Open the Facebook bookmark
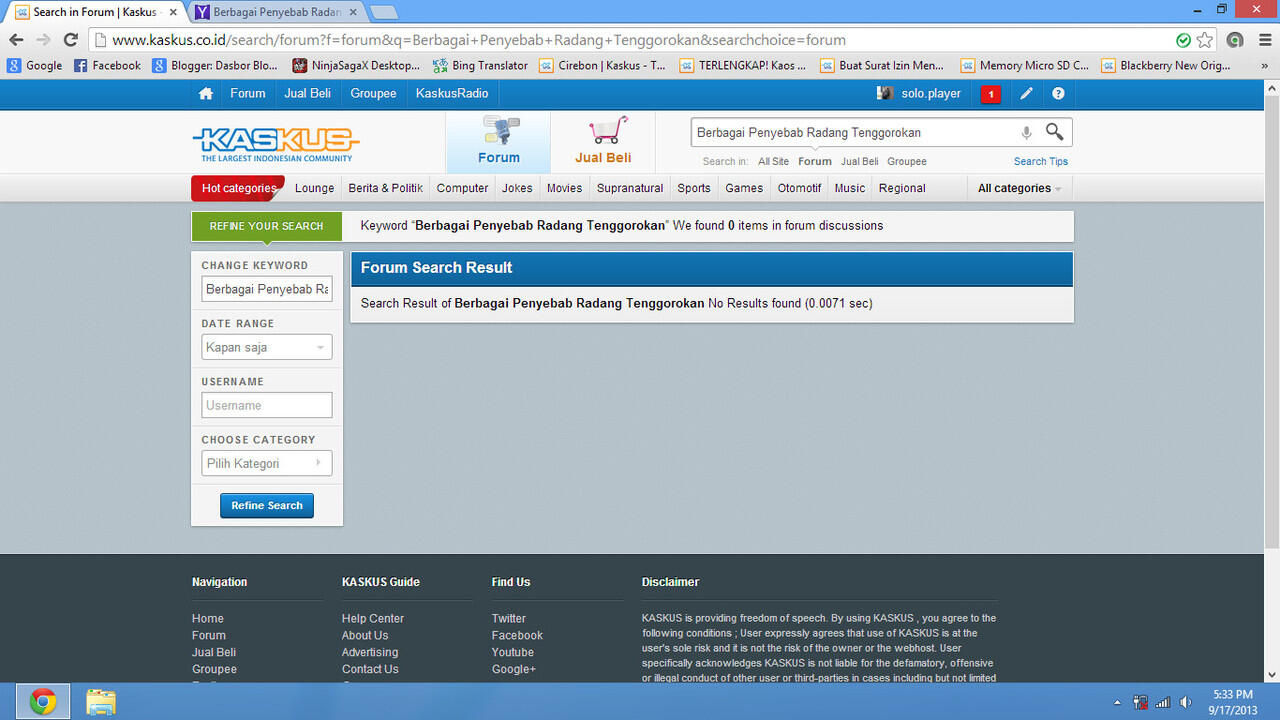This screenshot has height=720, width=1280. pyautogui.click(x=107, y=66)
